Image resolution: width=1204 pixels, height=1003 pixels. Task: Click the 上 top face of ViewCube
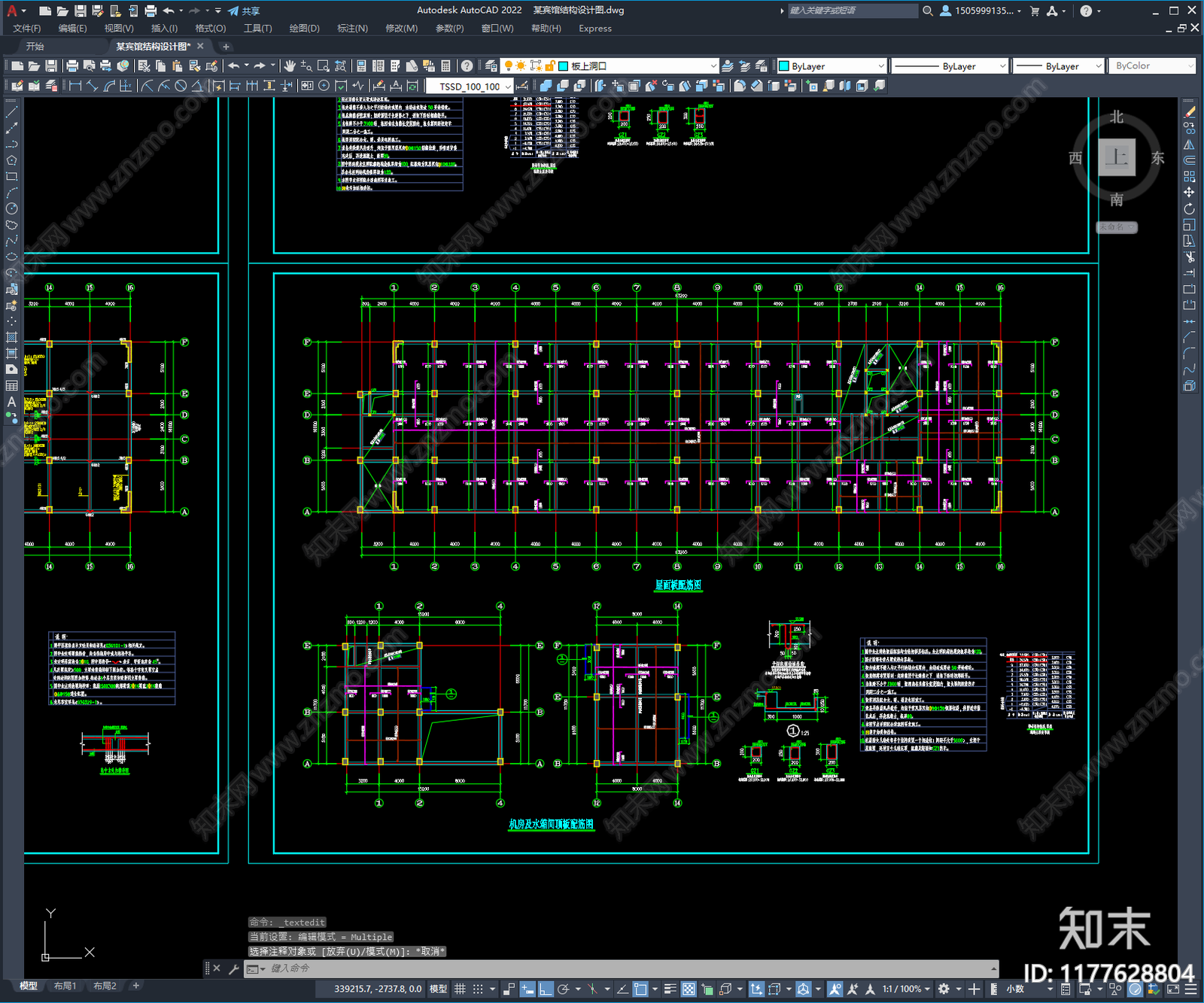[1117, 157]
